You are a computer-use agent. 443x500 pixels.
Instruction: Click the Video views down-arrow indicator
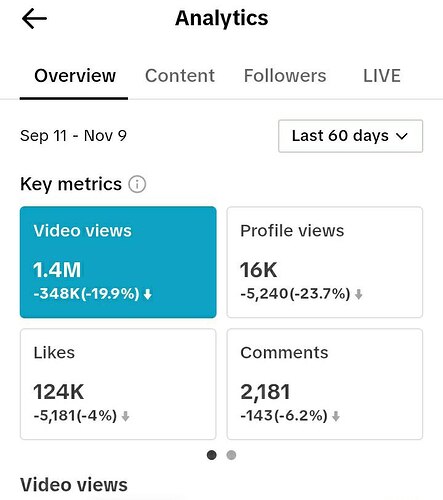pos(148,294)
